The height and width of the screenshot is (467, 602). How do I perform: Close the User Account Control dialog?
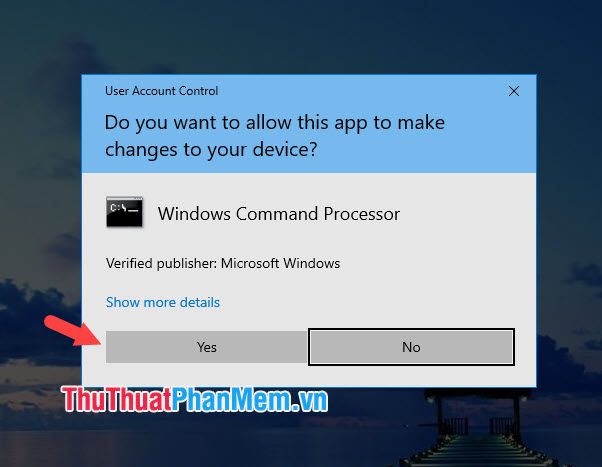(514, 91)
